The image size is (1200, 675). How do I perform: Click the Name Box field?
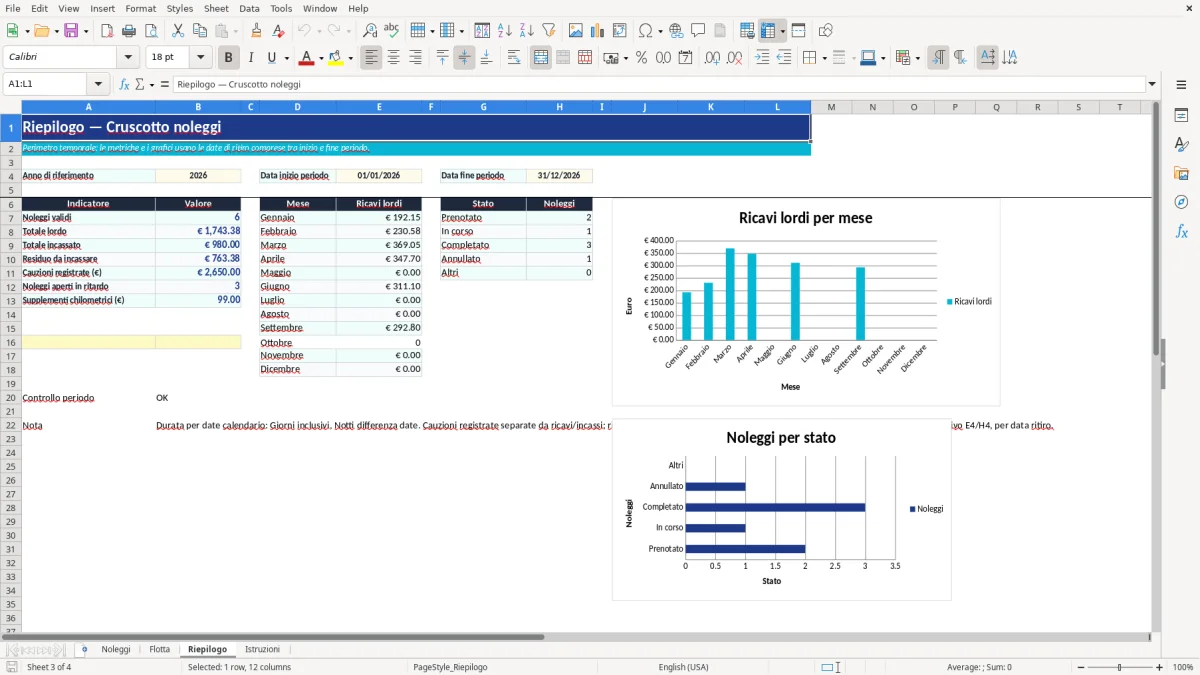46,84
